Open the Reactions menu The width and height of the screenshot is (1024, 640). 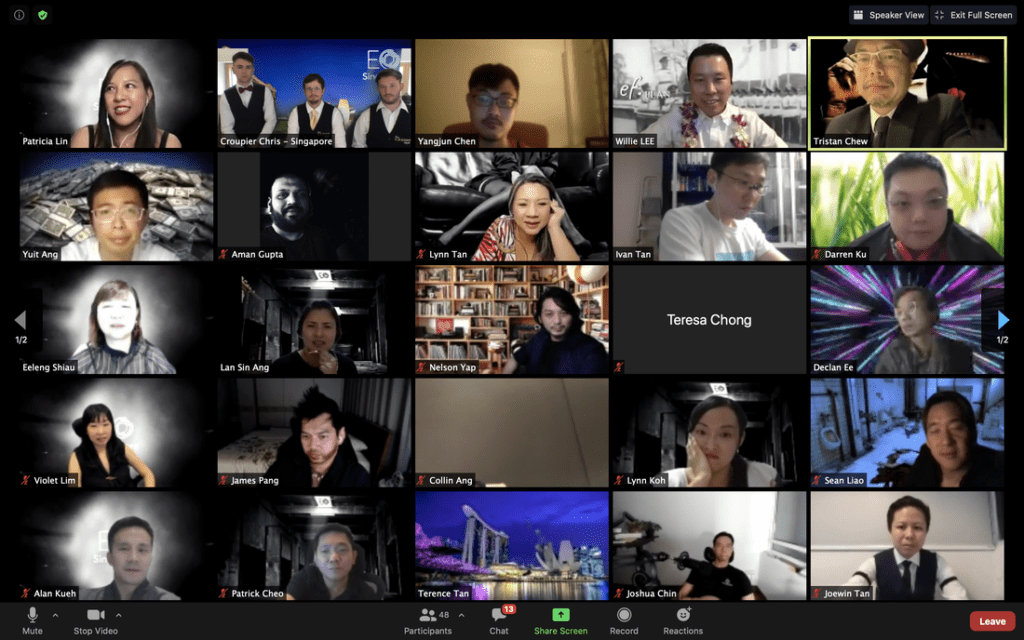[683, 619]
